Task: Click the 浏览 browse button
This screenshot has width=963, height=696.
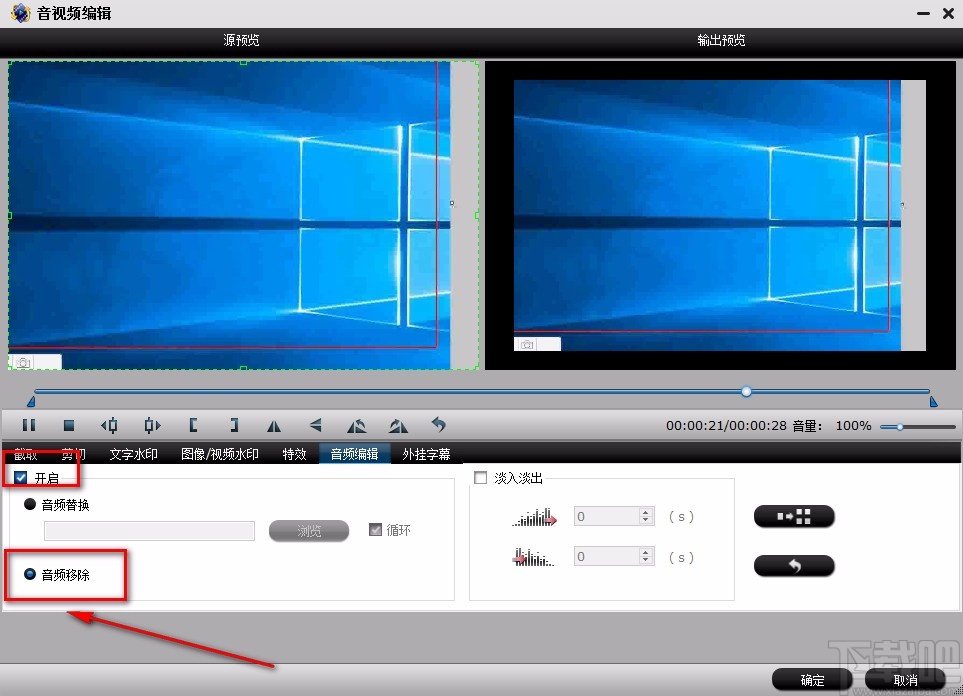Action: (x=308, y=530)
